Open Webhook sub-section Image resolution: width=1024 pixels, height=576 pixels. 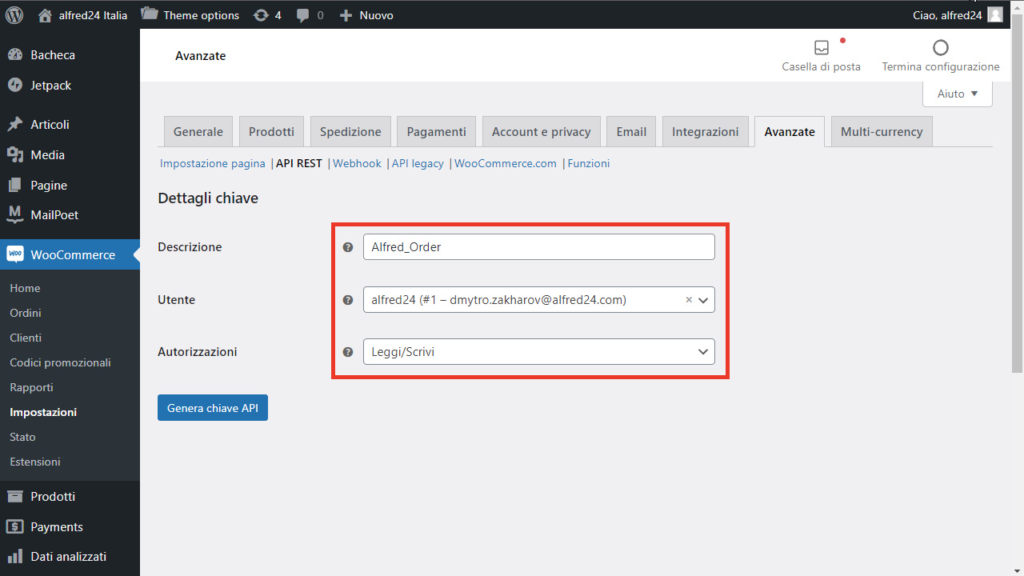(x=357, y=163)
